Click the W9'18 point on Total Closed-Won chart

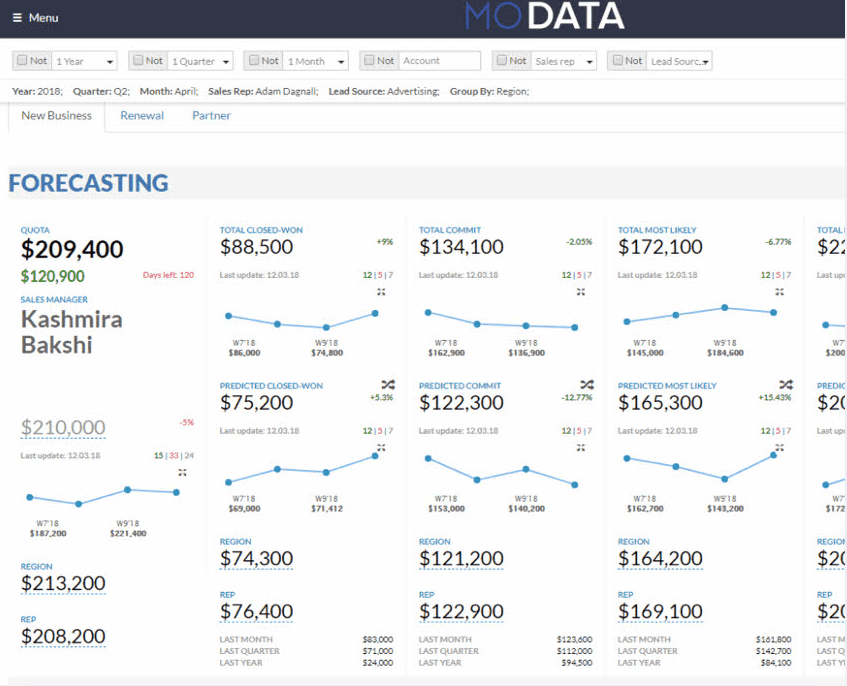326,327
